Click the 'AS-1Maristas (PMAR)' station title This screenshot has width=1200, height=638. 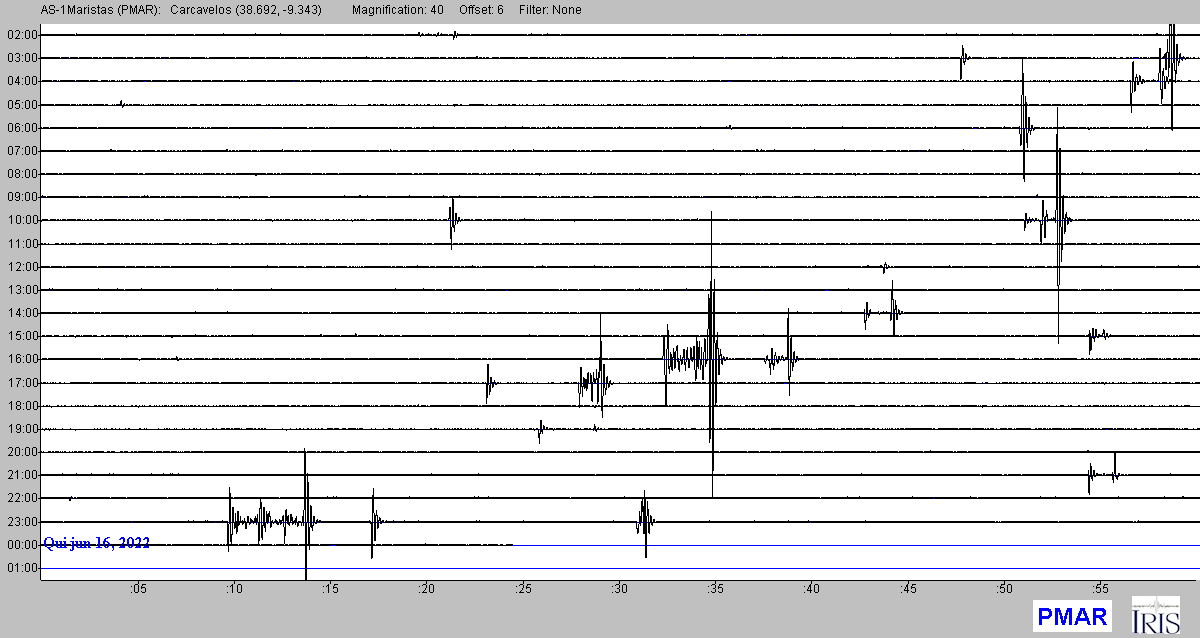83,10
